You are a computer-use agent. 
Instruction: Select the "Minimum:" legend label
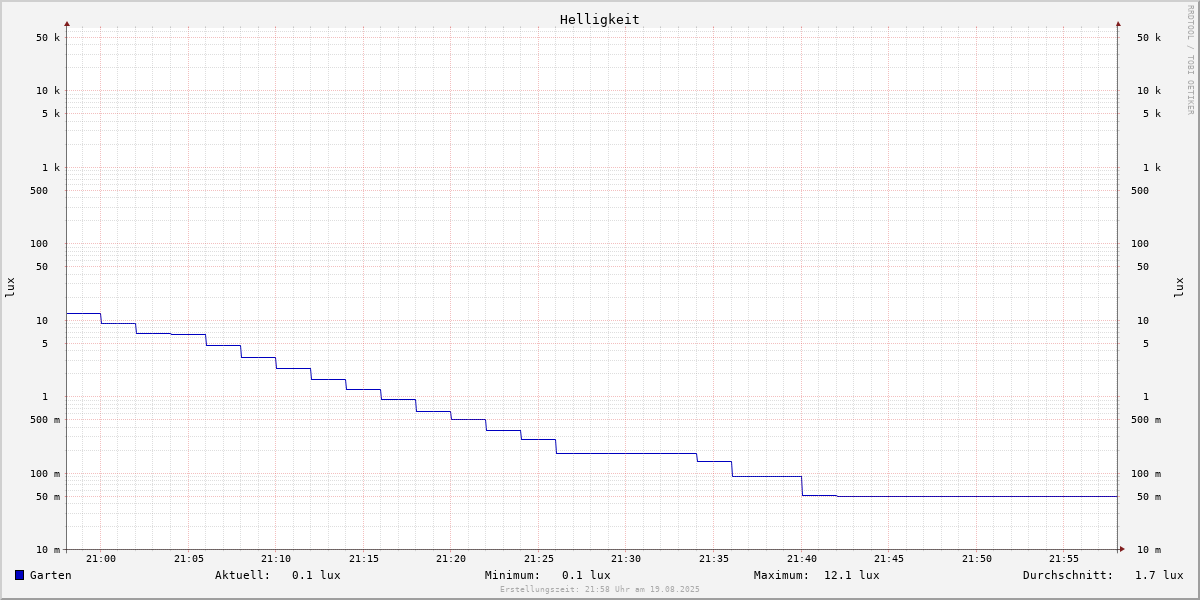point(513,575)
